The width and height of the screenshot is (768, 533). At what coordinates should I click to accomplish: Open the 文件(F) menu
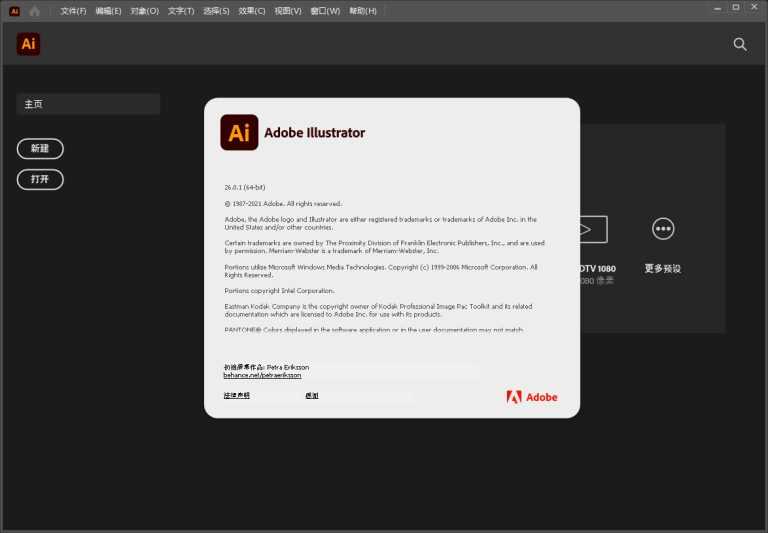pos(73,11)
